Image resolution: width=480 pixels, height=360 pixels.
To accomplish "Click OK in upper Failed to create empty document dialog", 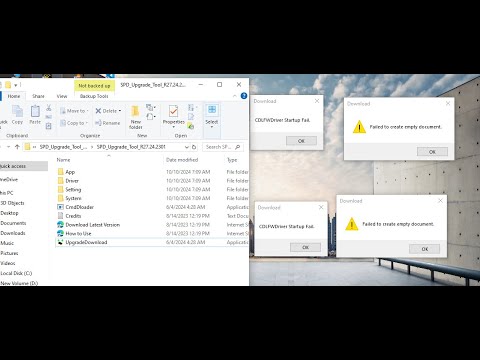I will pos(432,152).
